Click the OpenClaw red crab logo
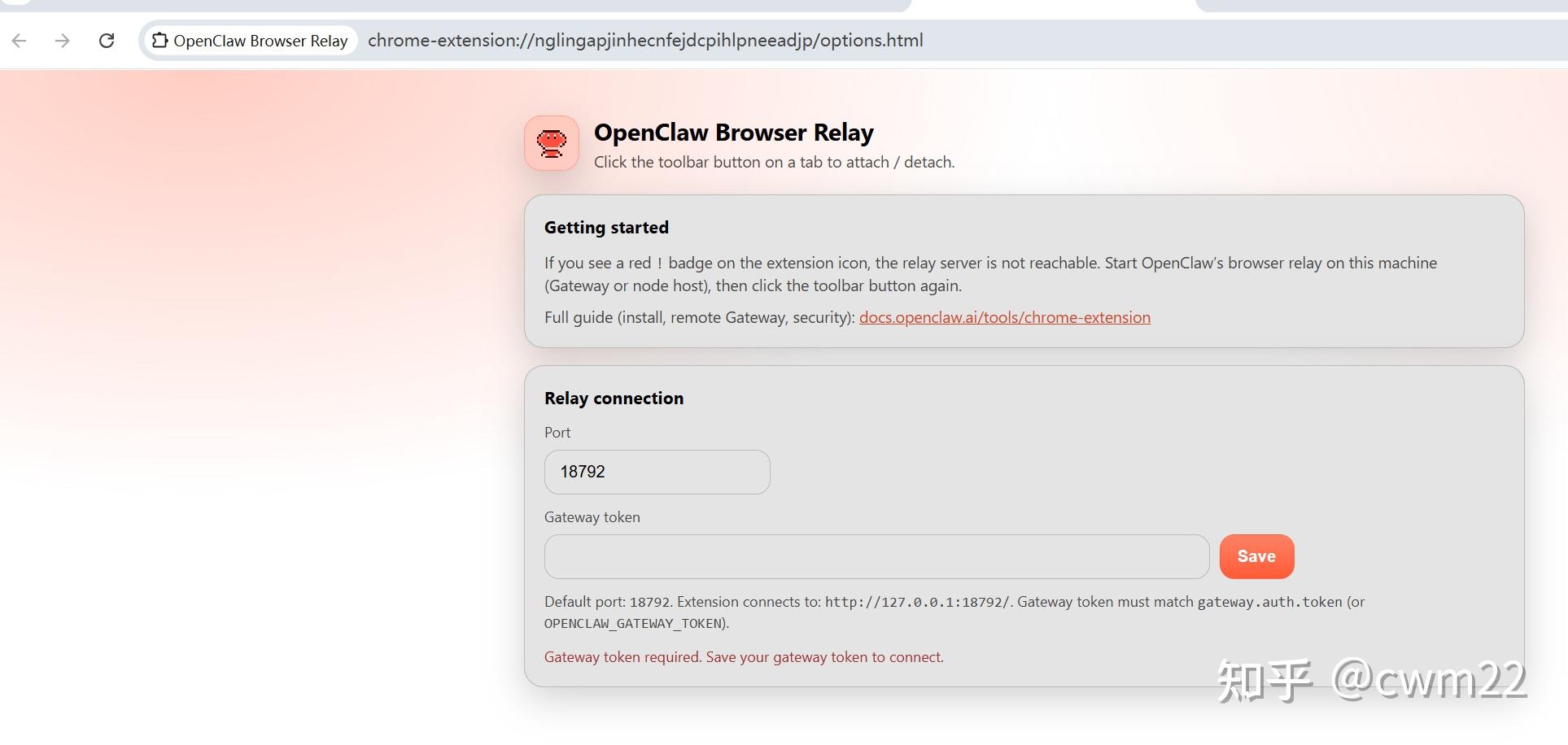 pyautogui.click(x=552, y=143)
